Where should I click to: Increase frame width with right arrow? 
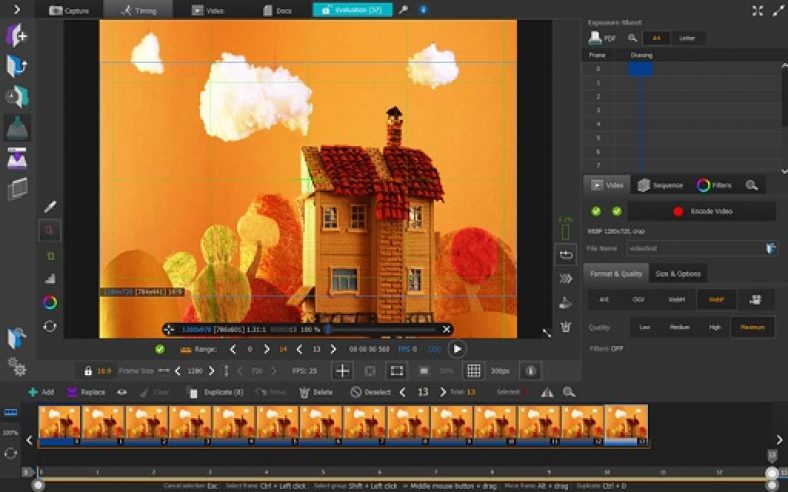coord(211,371)
